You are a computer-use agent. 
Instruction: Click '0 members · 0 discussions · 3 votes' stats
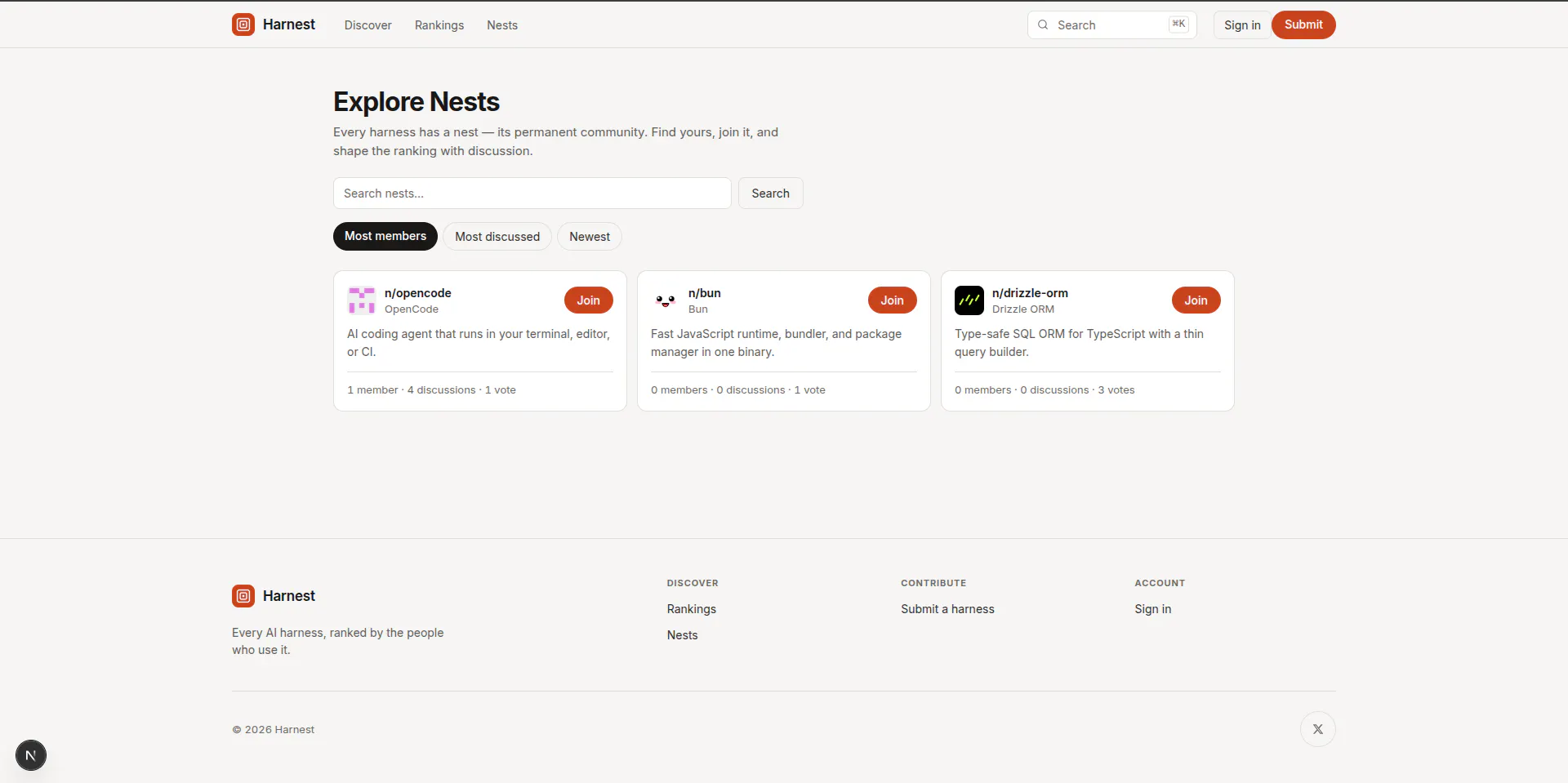[1045, 390]
